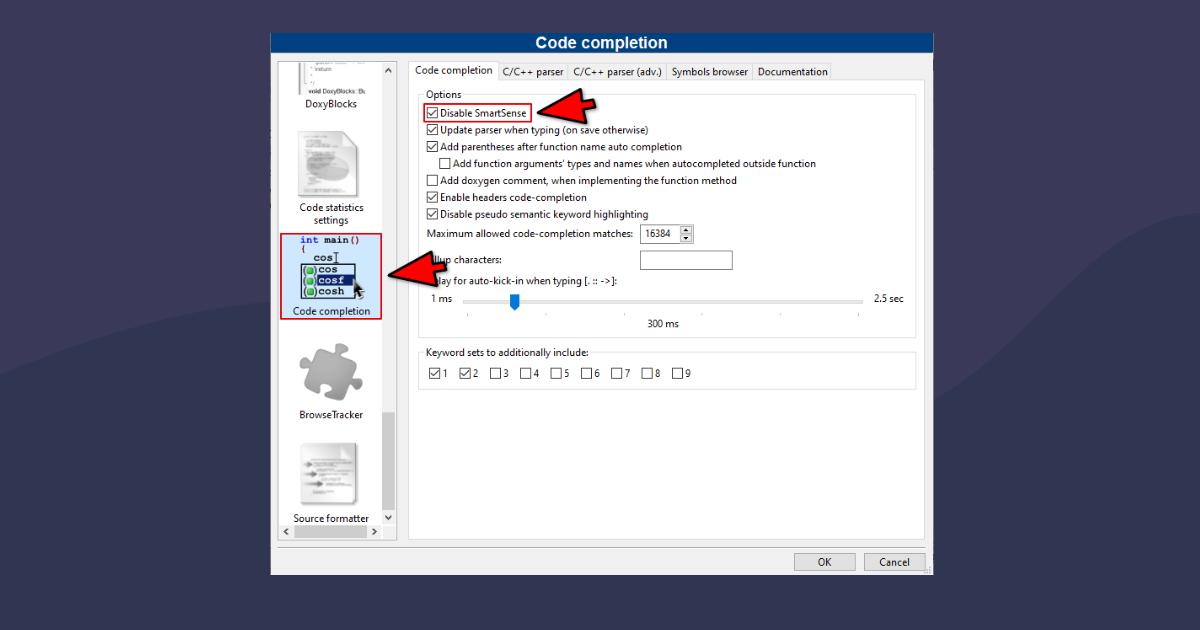Click sidebar horizontal scroll right arrow
Viewport: 1200px width, 630px height.
[x=375, y=532]
